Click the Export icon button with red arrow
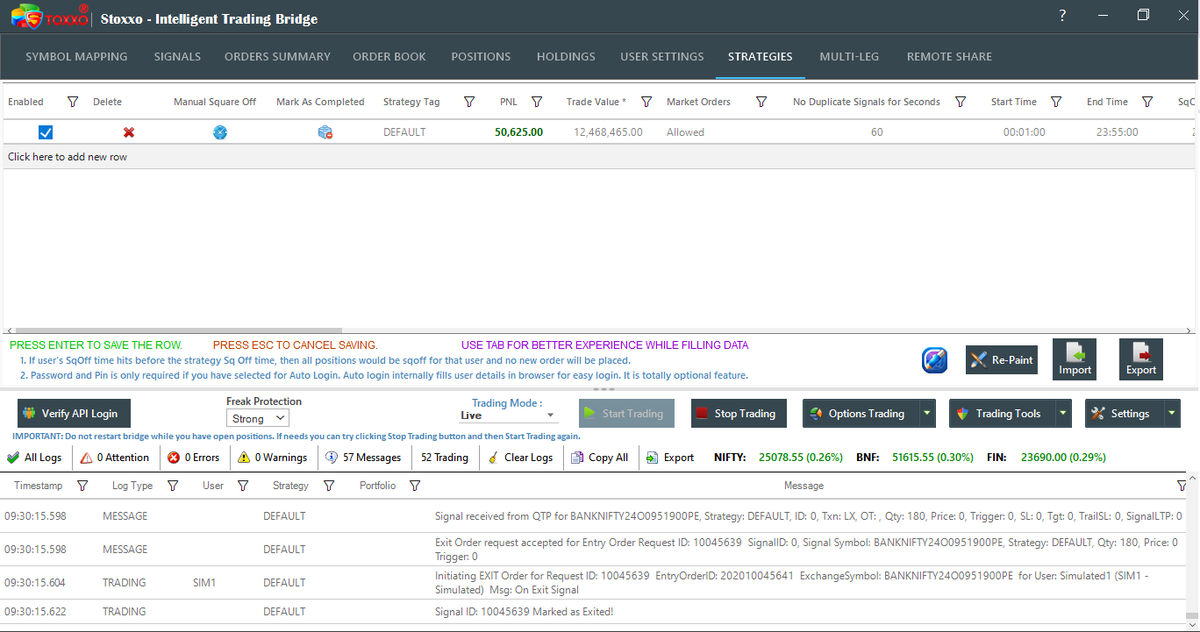This screenshot has height=632, width=1200. point(1141,358)
